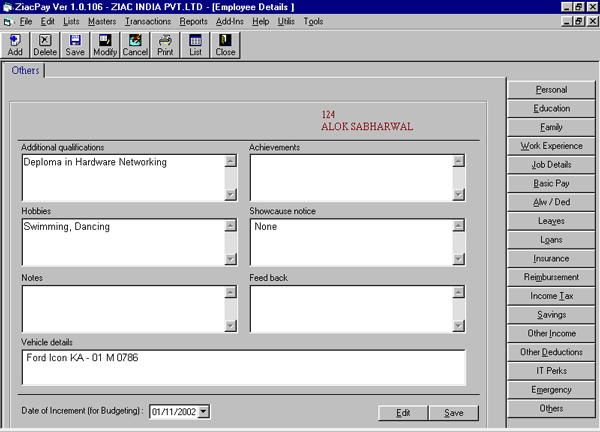Open the Reimbursement section

[x=551, y=277]
